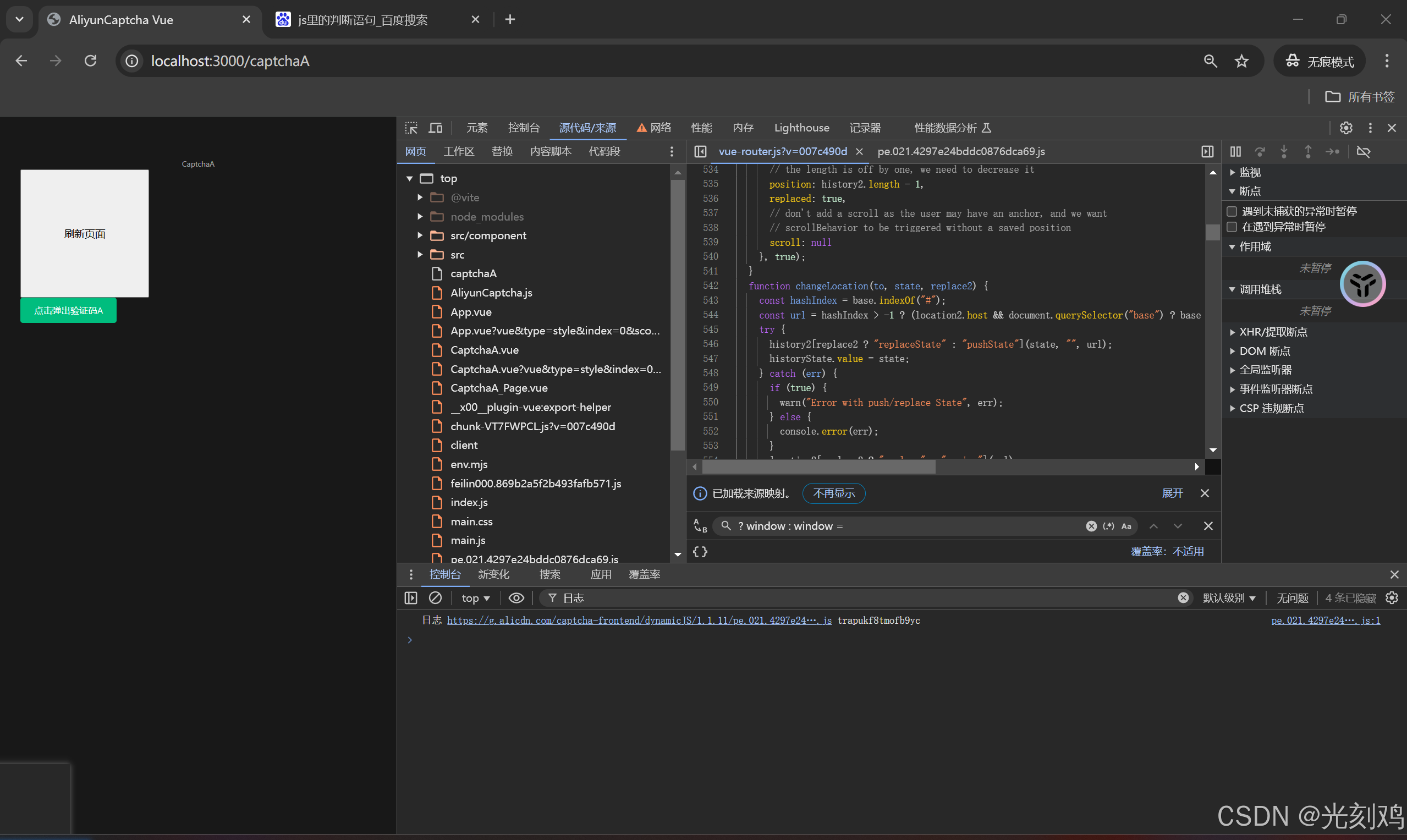
Task: Pause script execution in debugger
Action: pyautogui.click(x=1235, y=152)
